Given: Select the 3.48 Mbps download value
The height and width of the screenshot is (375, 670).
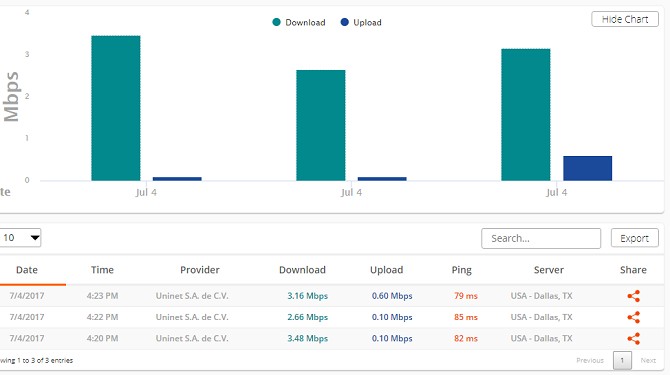Looking at the screenshot, I should tap(307, 339).
